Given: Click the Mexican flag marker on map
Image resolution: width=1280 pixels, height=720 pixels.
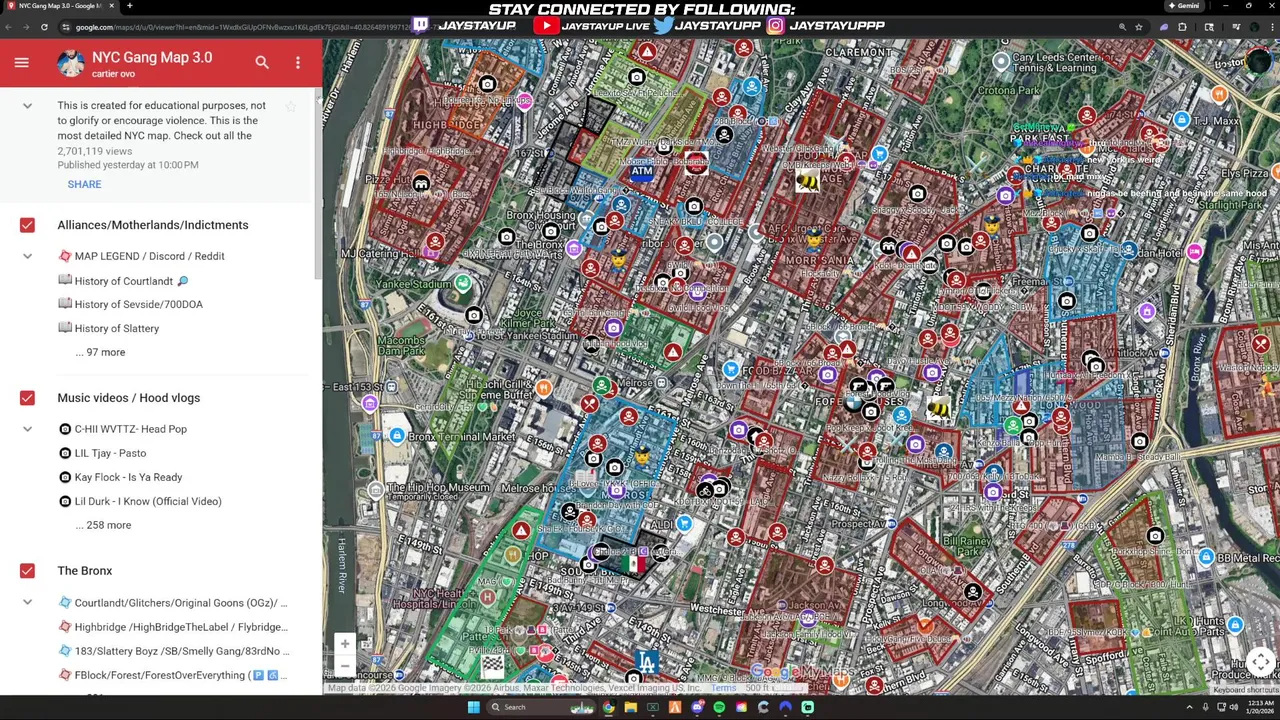Looking at the screenshot, I should 633,564.
